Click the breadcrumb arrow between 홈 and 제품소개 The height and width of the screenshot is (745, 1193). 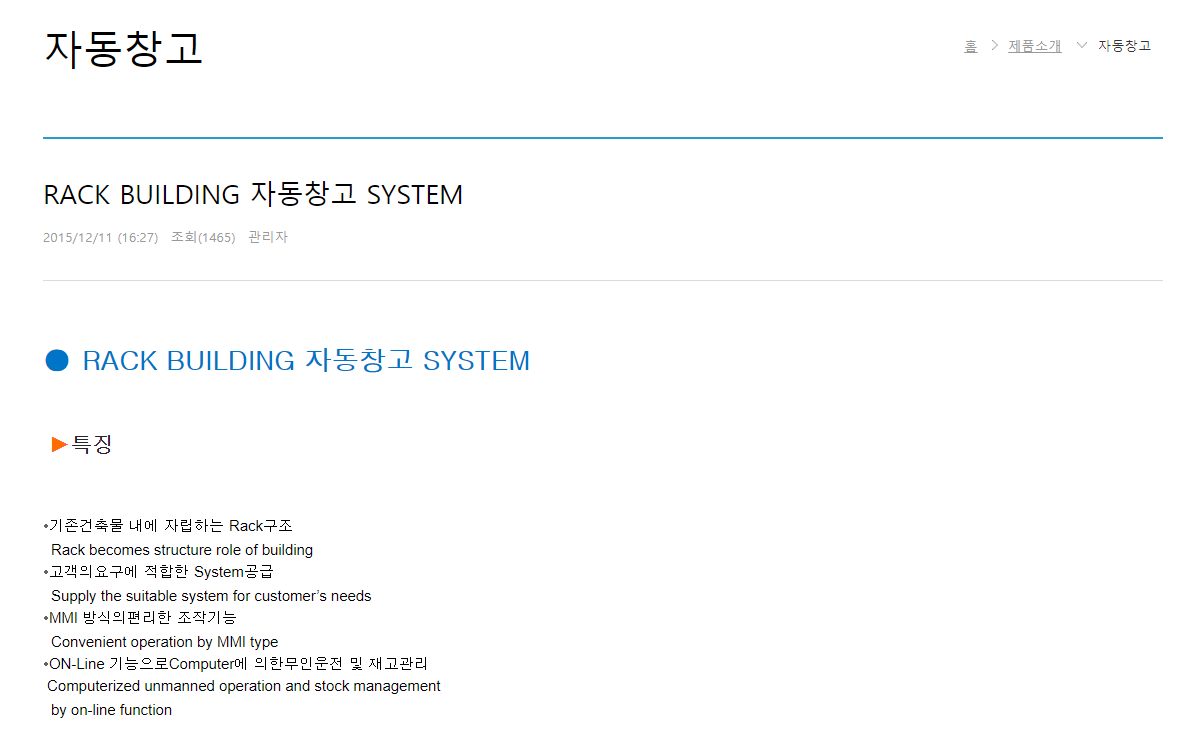tap(994, 45)
